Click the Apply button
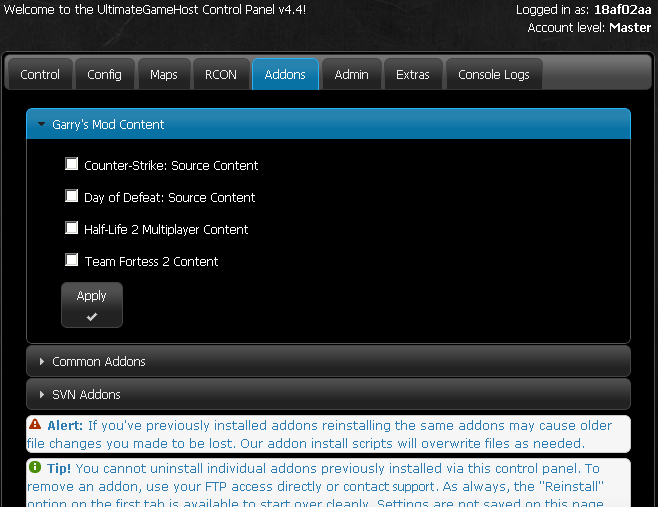 (x=92, y=305)
